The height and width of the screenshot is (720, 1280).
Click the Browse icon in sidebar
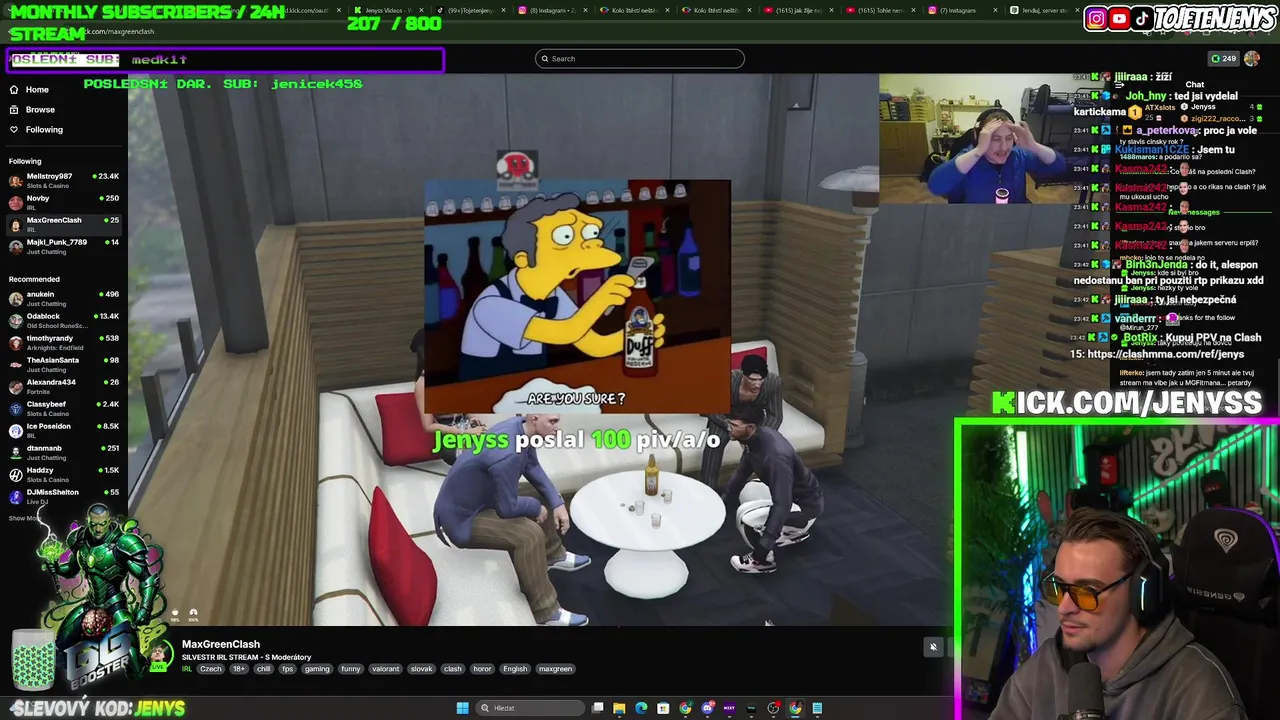14,110
